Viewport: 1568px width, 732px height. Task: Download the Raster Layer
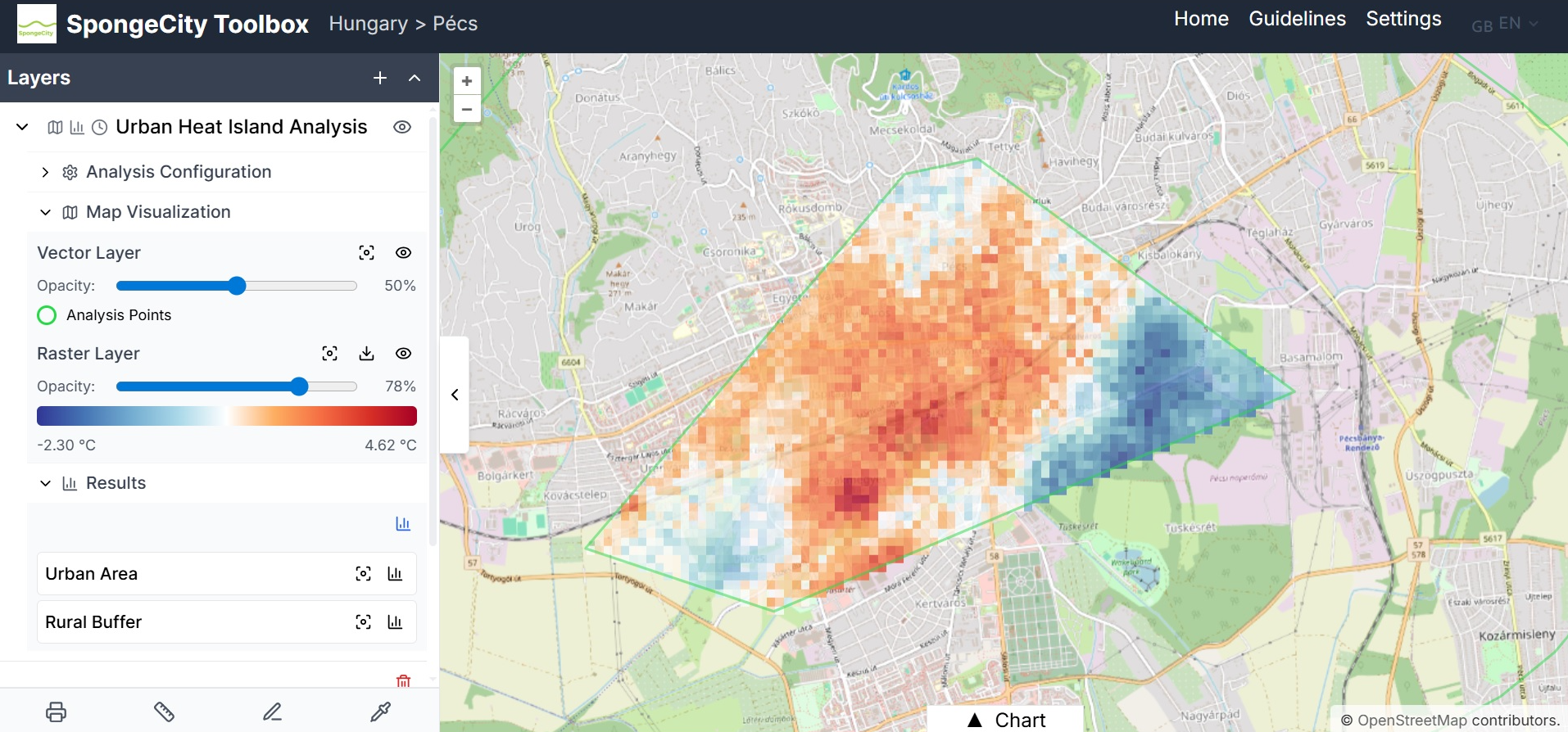366,354
